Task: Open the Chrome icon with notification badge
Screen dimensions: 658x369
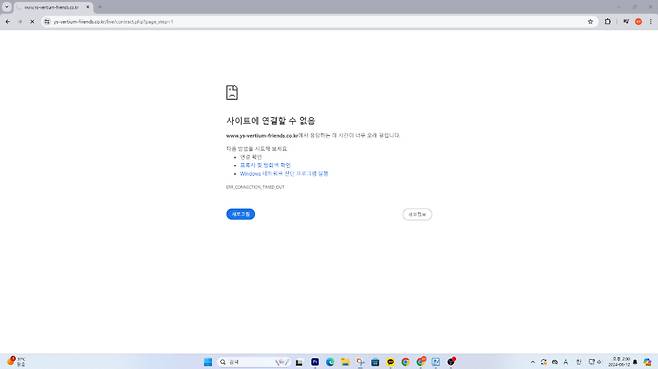Action: (x=421, y=361)
